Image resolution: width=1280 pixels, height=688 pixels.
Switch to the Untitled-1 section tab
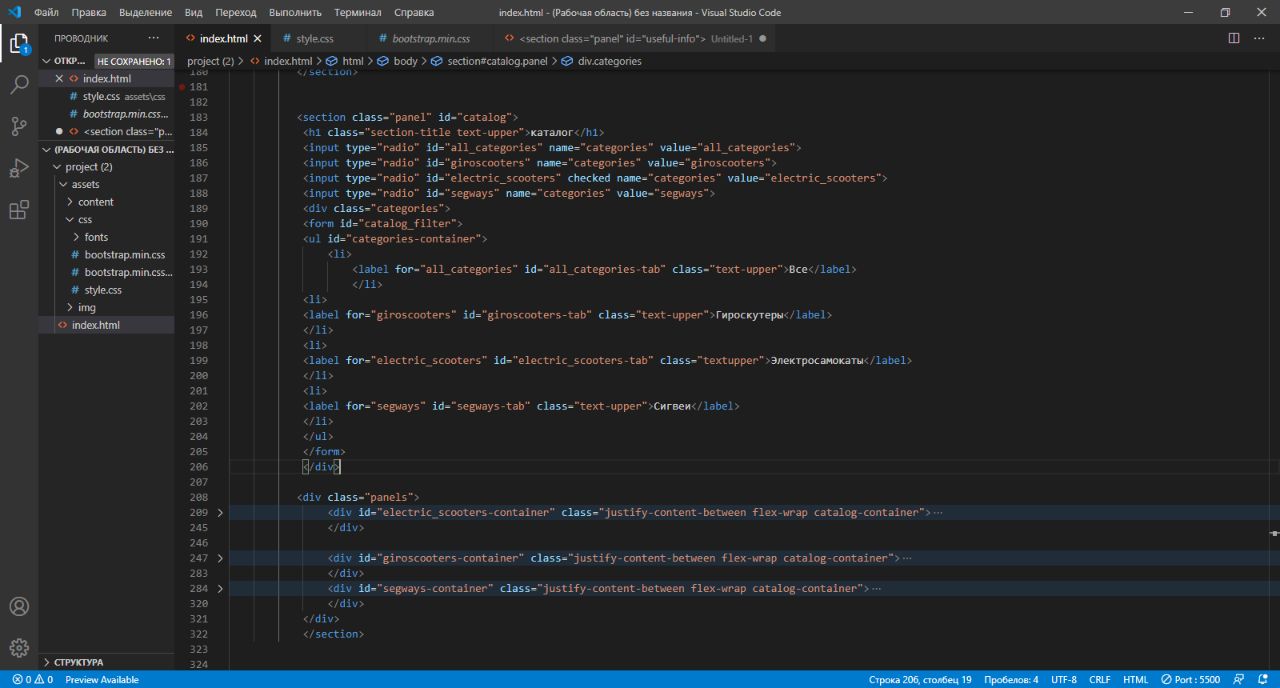pyautogui.click(x=635, y=39)
